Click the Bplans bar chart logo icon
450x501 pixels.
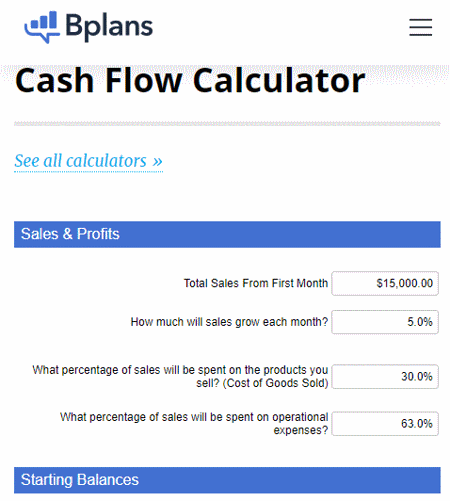coord(42,27)
